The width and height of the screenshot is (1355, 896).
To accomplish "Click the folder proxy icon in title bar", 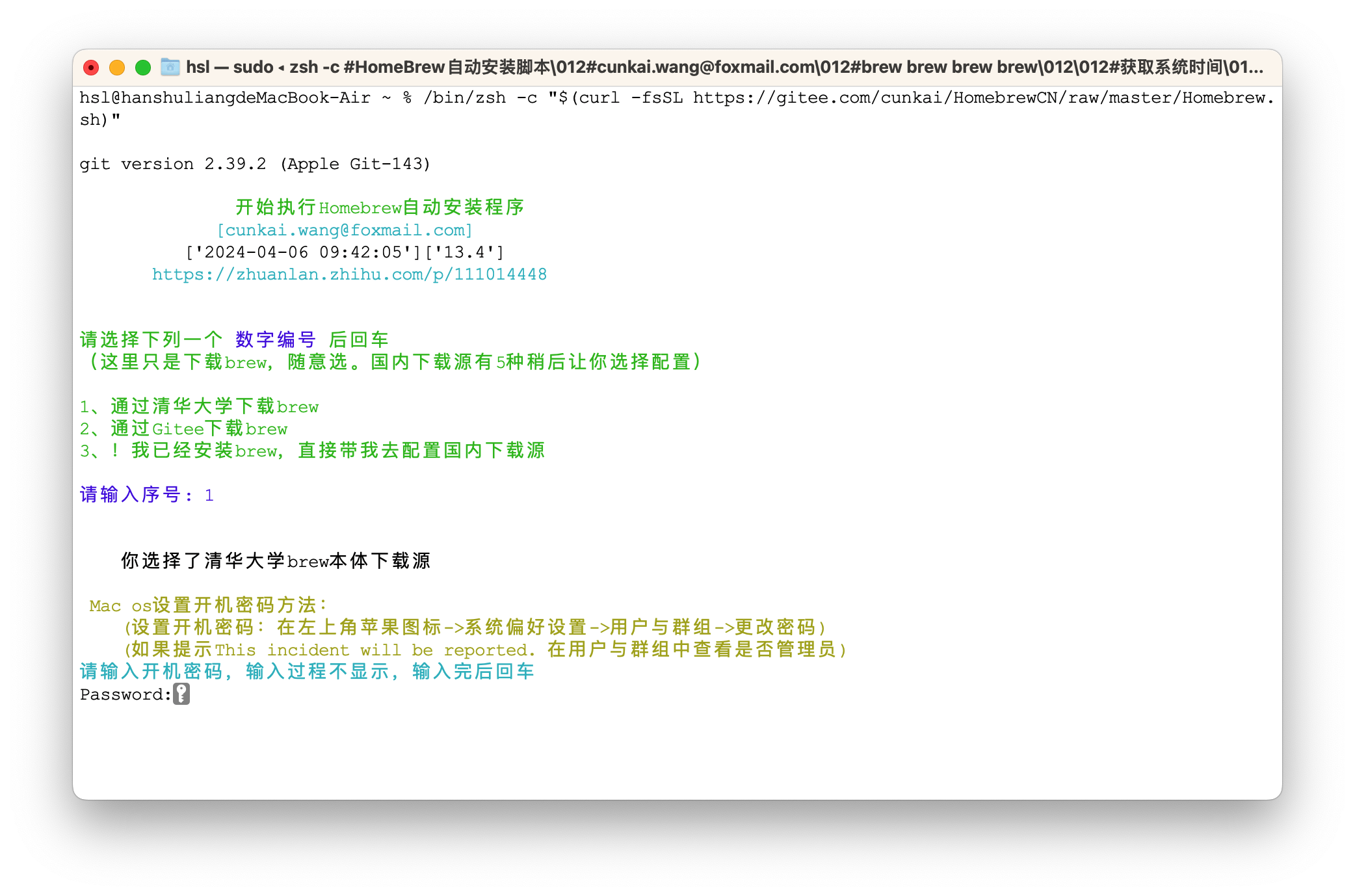I will (x=170, y=67).
